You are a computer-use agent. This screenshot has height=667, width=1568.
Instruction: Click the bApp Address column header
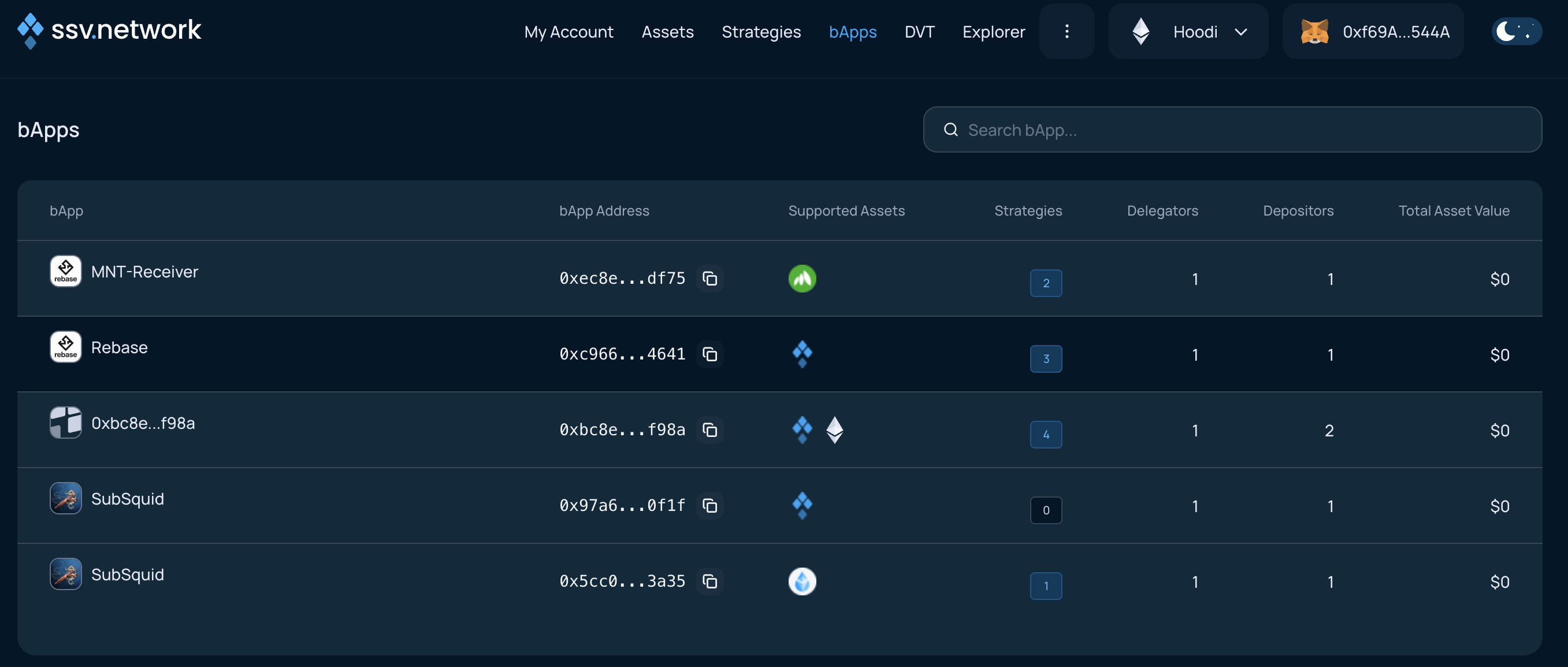coord(604,211)
